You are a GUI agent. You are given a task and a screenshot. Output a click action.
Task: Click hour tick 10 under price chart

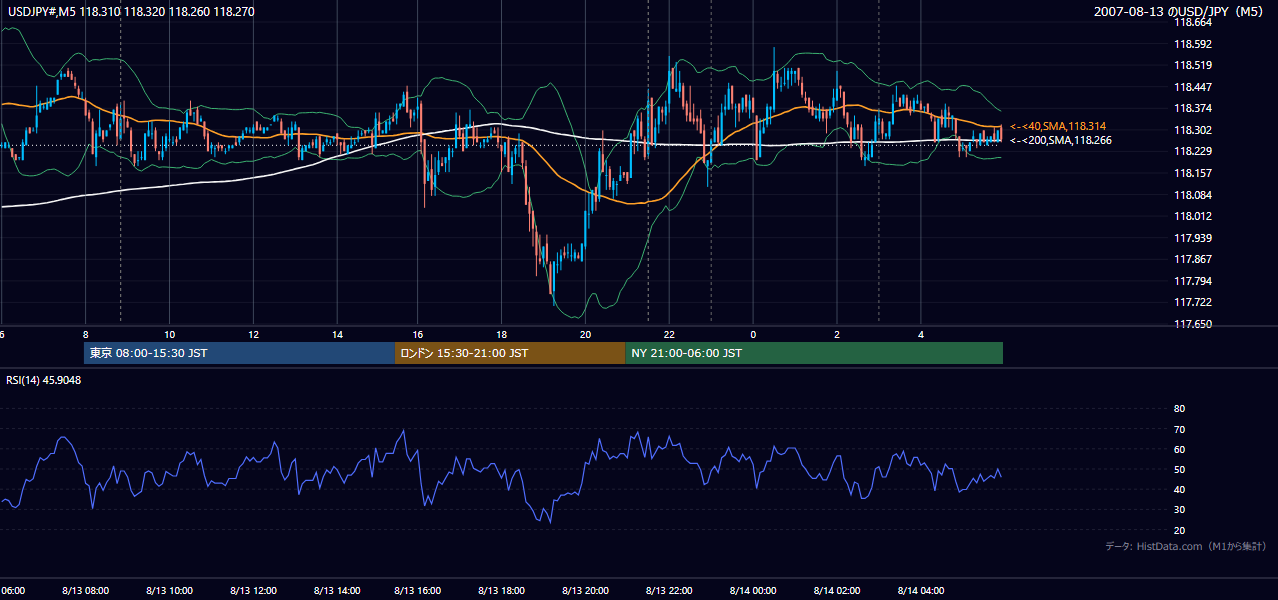click(169, 334)
